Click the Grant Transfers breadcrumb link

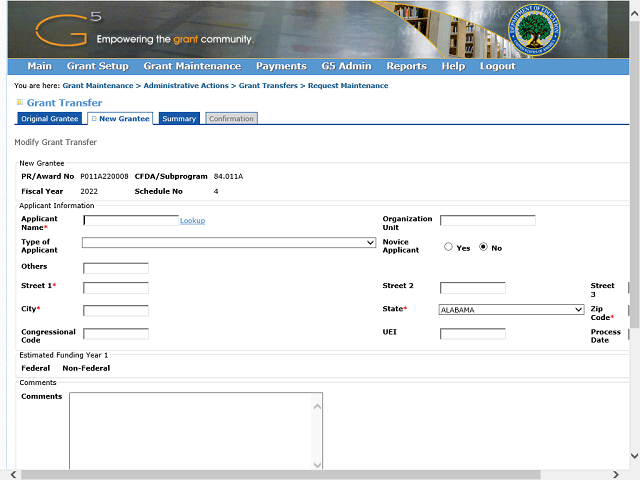tap(268, 86)
